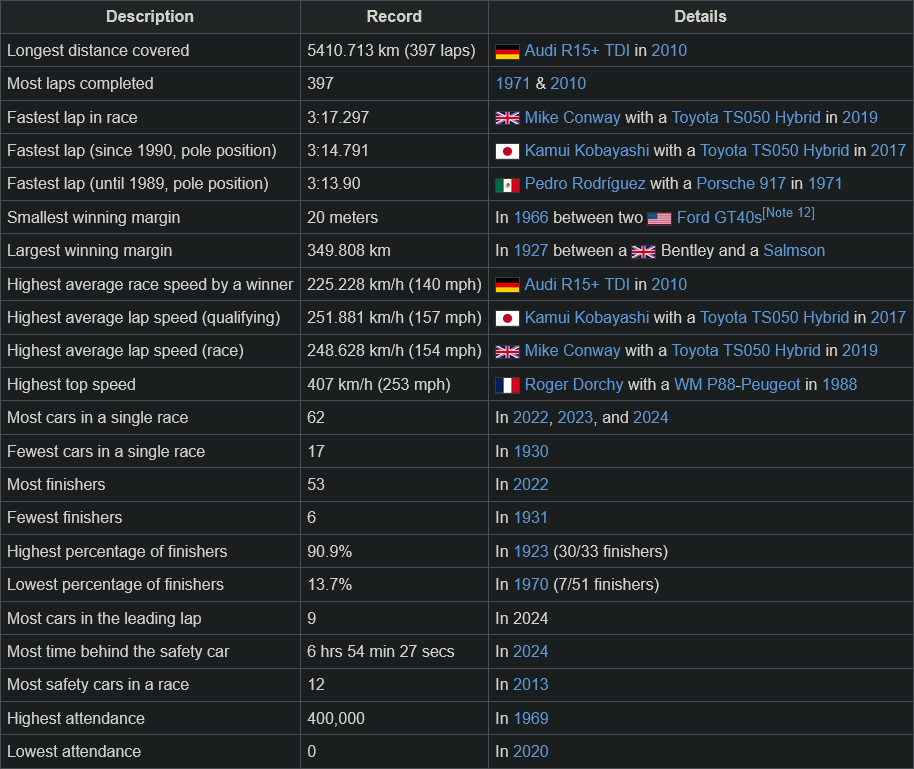Screen dimensions: 914x769
Task: Open the 1966 link in Smallest winning margin row
Action: [530, 218]
